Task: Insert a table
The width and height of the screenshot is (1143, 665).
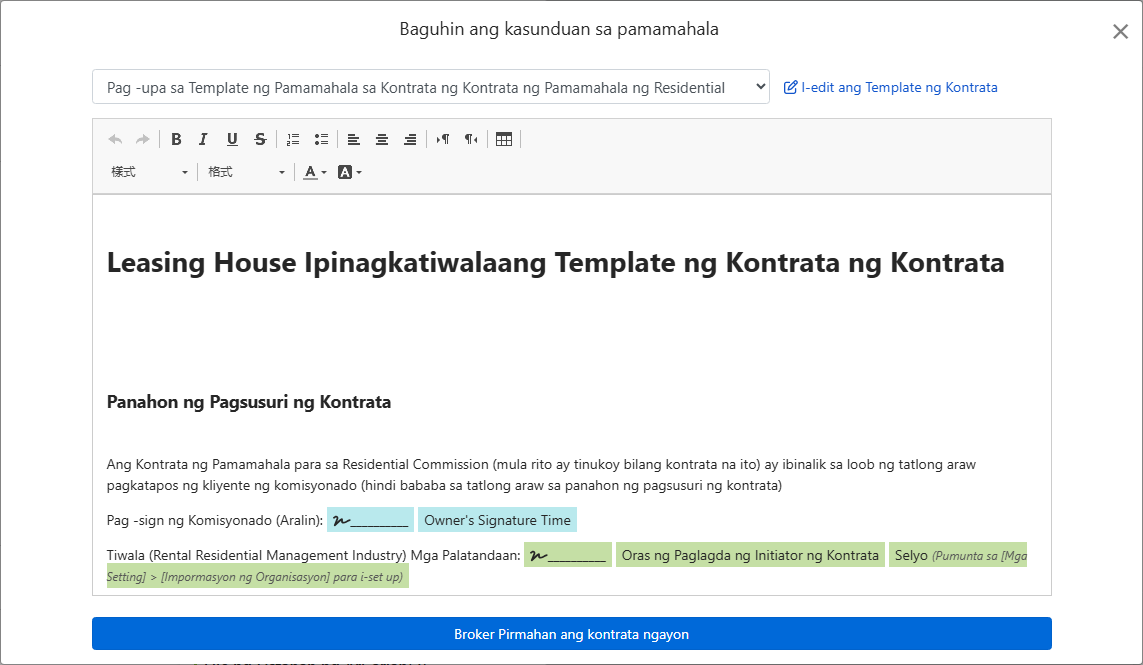Action: (504, 139)
